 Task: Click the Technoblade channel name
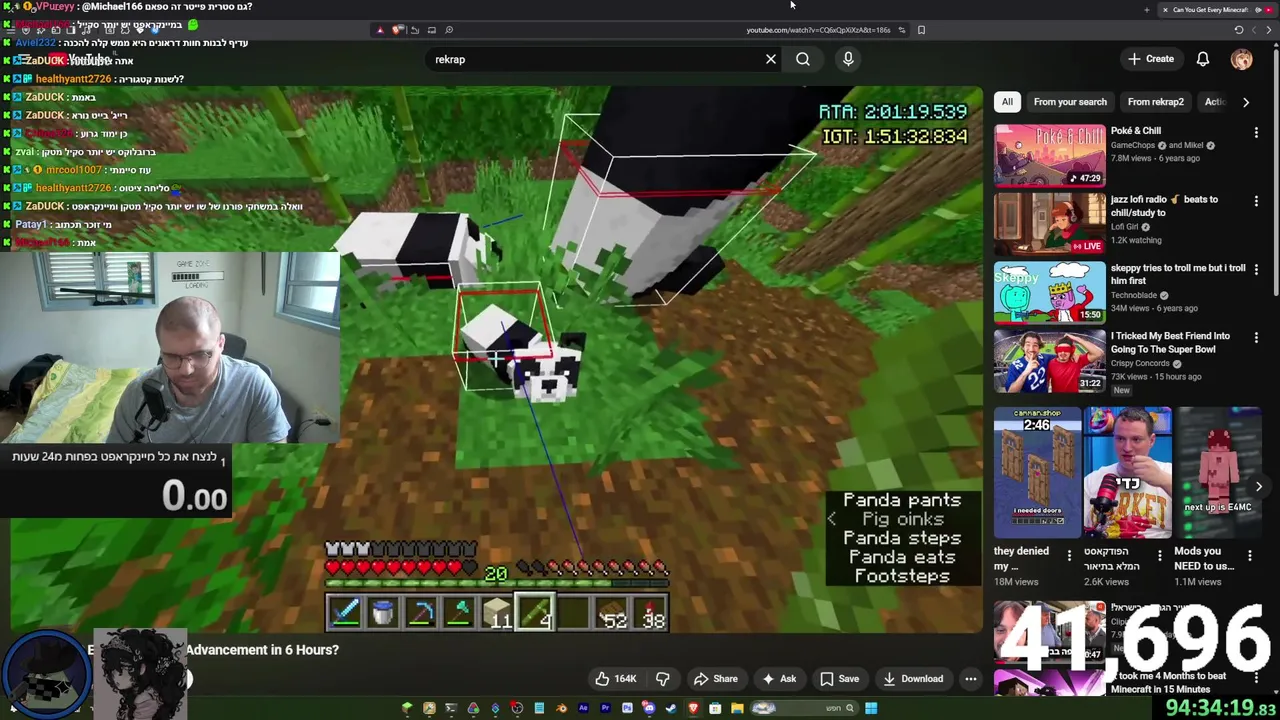pos(1135,295)
